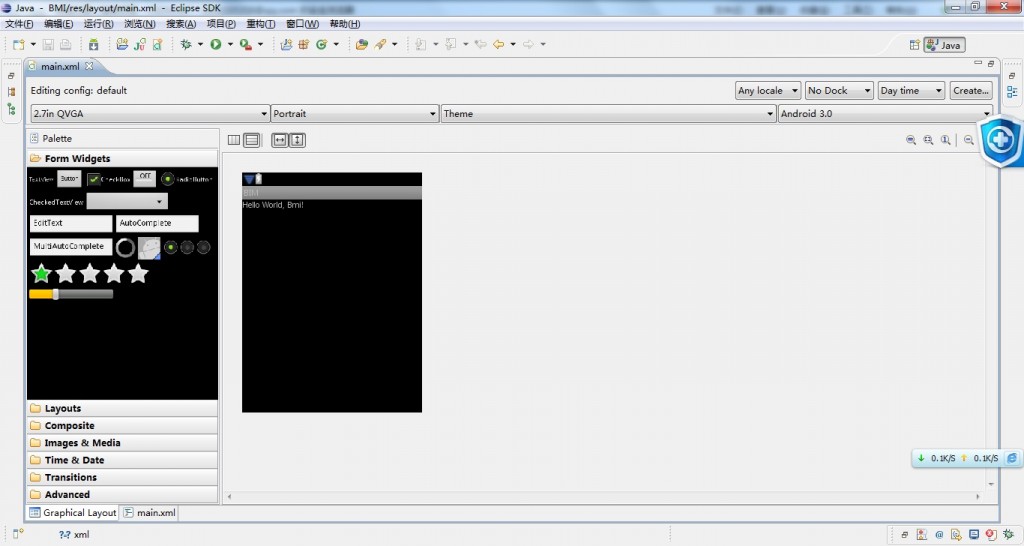Open the Android SDK manager download icon
1024x546 pixels.
[x=93, y=44]
